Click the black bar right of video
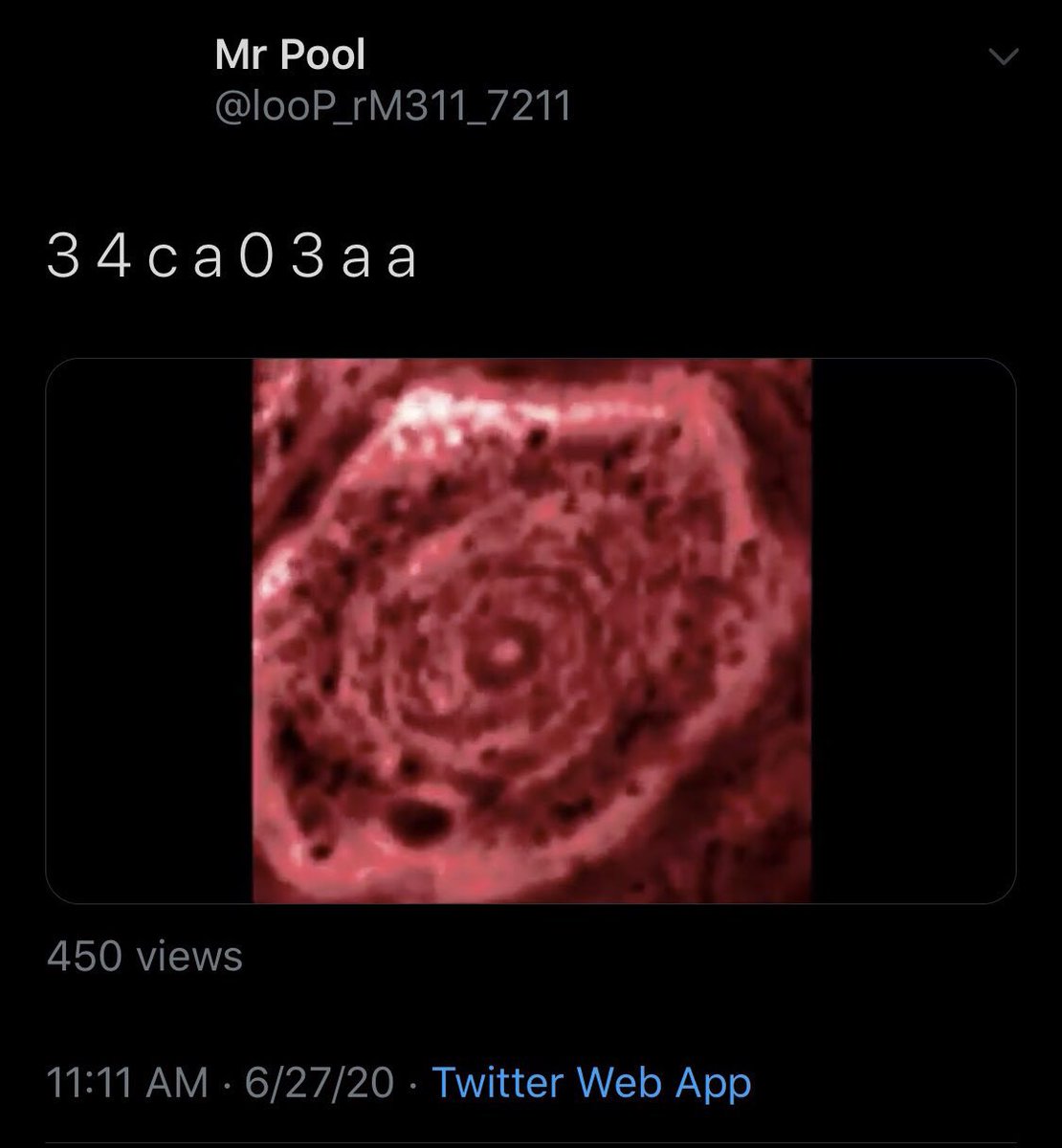The image size is (1062, 1148). [914, 630]
